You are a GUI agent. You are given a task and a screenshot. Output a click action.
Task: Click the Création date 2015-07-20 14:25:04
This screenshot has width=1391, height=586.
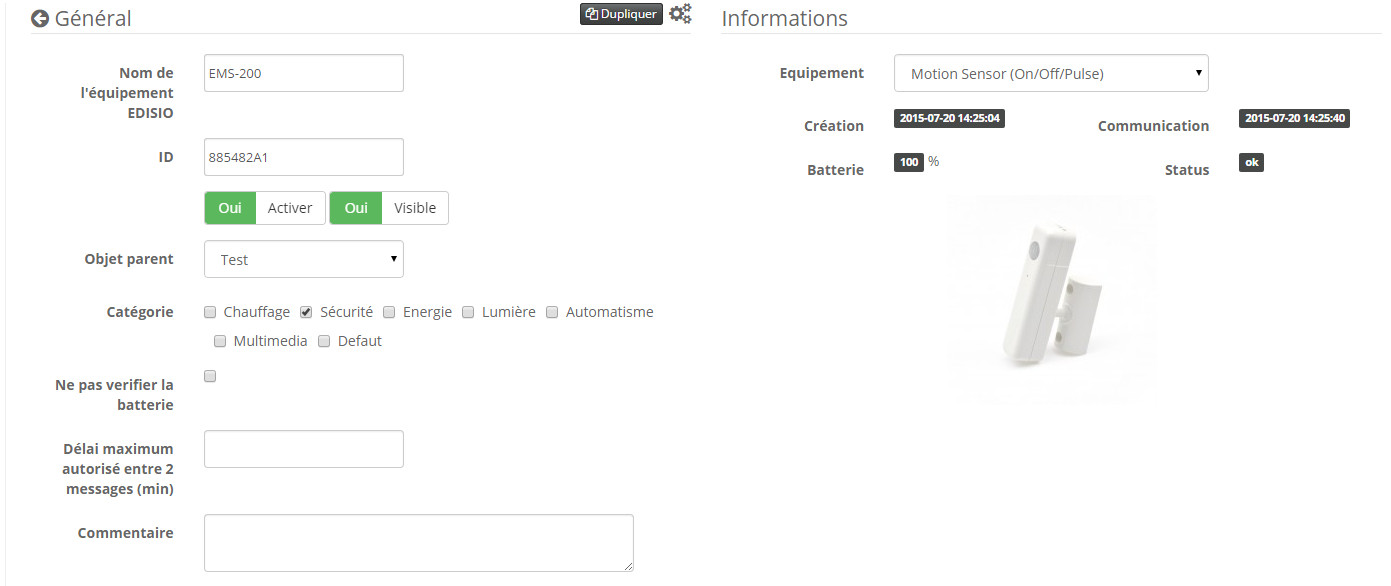tap(950, 118)
